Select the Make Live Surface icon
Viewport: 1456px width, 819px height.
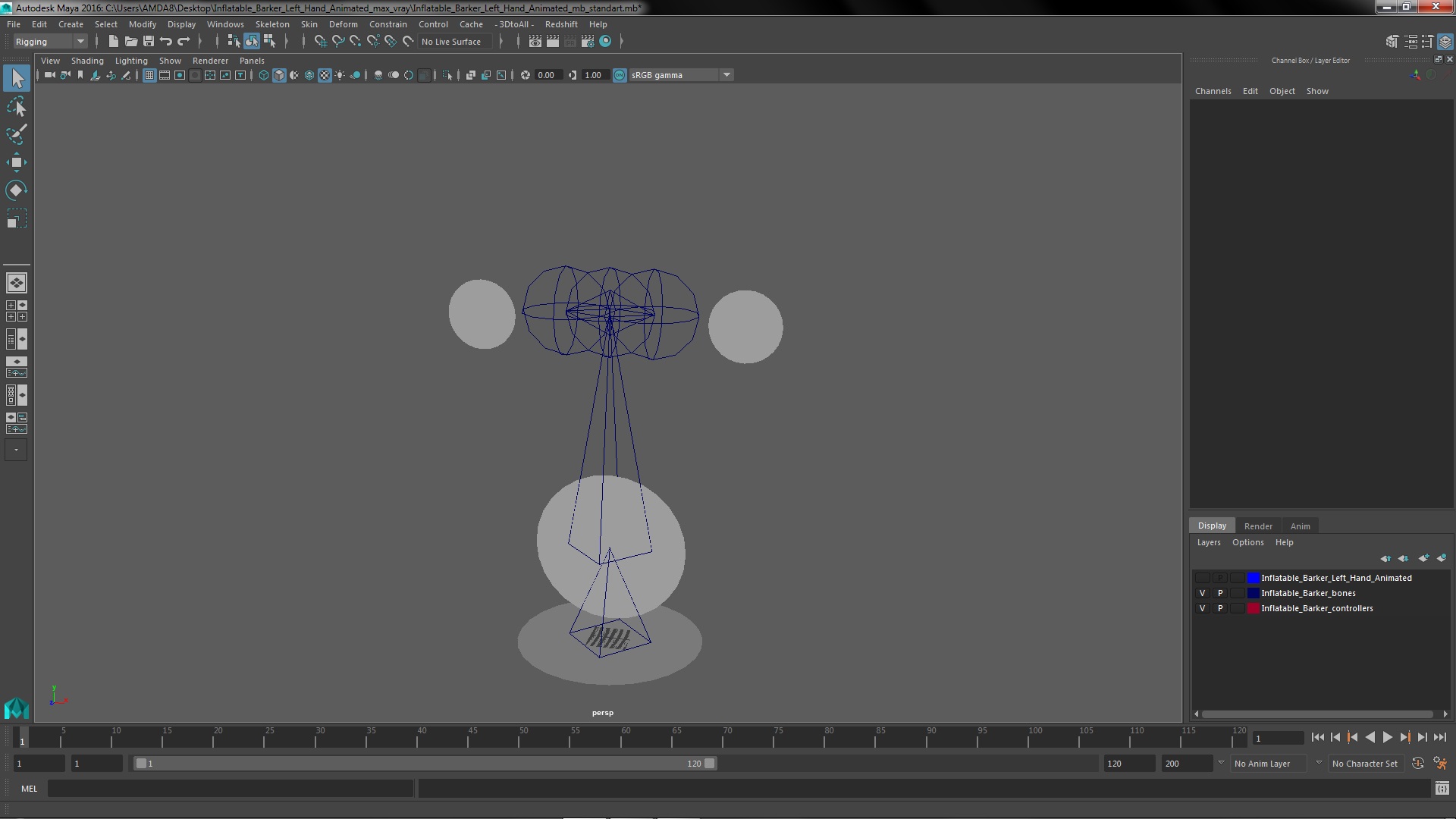(407, 41)
